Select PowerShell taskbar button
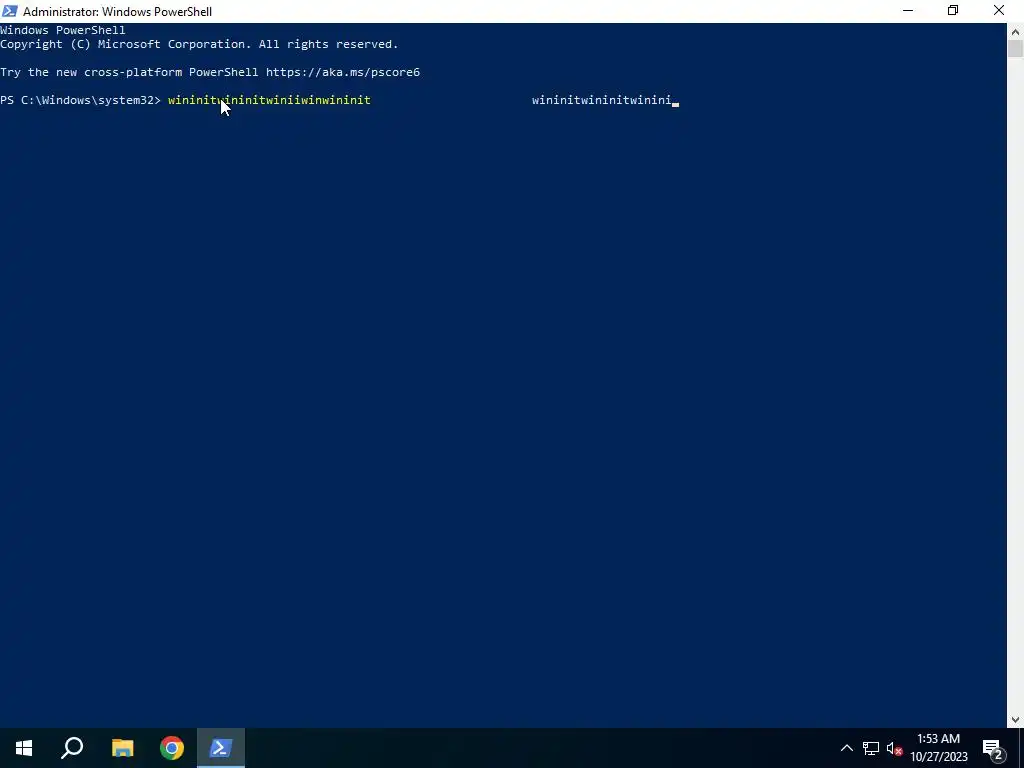1024x768 pixels. pyautogui.click(x=221, y=748)
